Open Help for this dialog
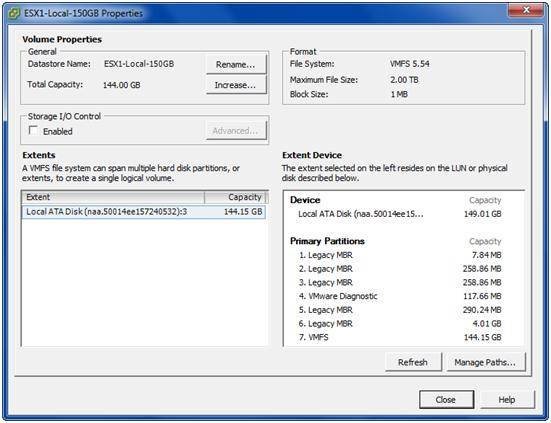Image resolution: width=551 pixels, height=423 pixels. [x=507, y=400]
